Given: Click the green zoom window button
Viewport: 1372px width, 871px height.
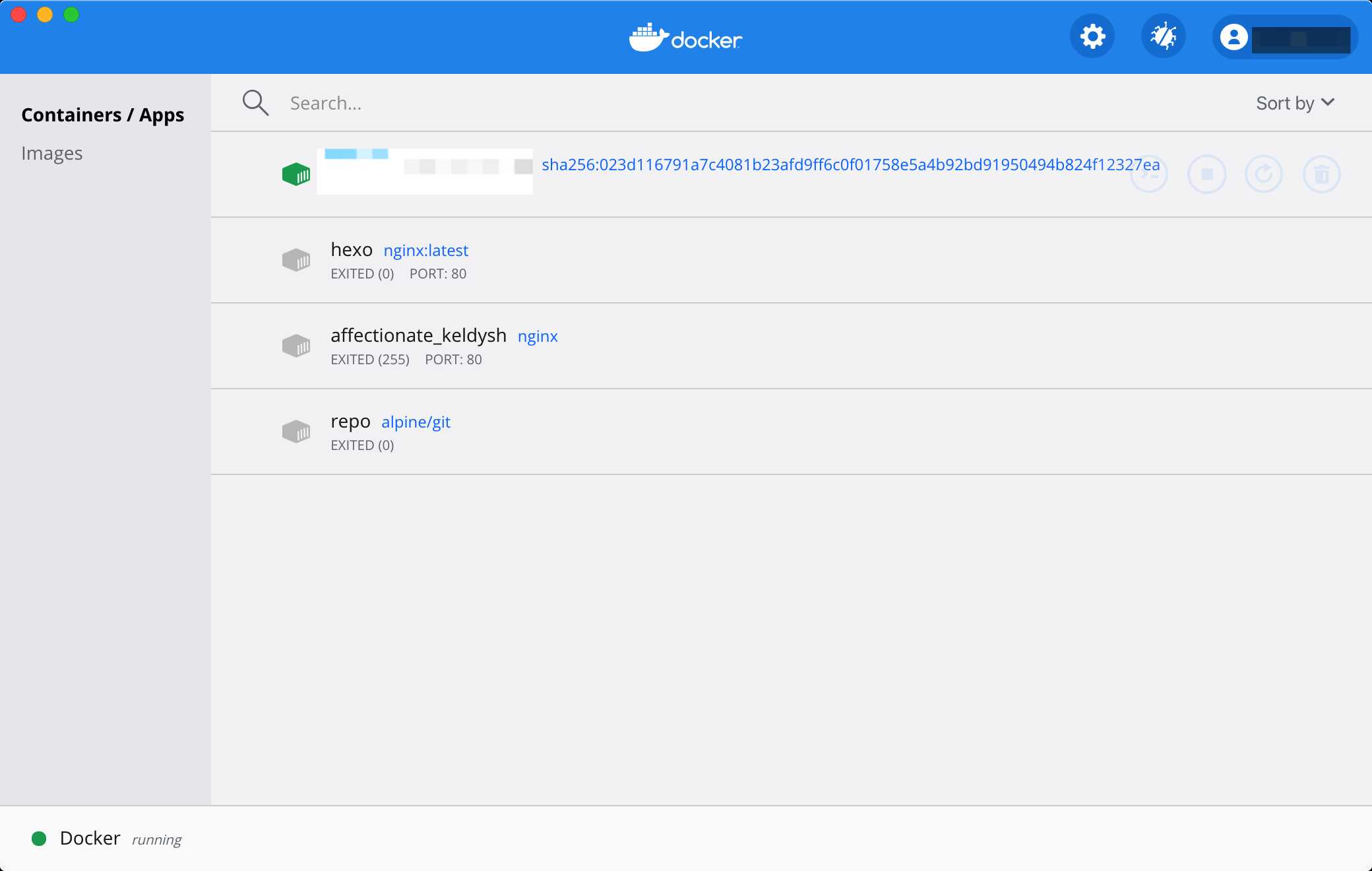Looking at the screenshot, I should point(71,15).
